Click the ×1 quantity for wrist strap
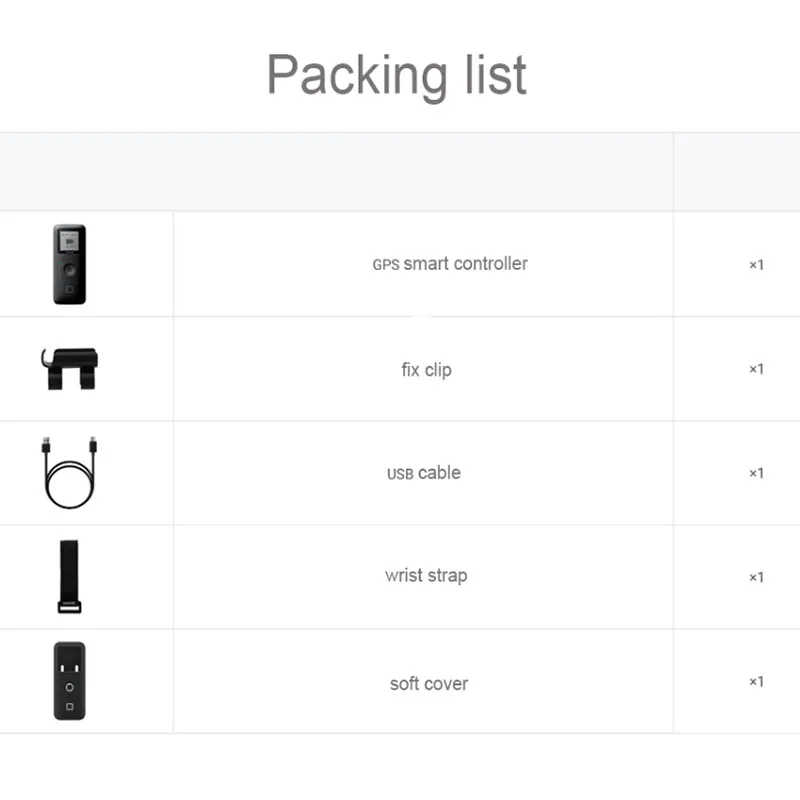 (x=756, y=577)
